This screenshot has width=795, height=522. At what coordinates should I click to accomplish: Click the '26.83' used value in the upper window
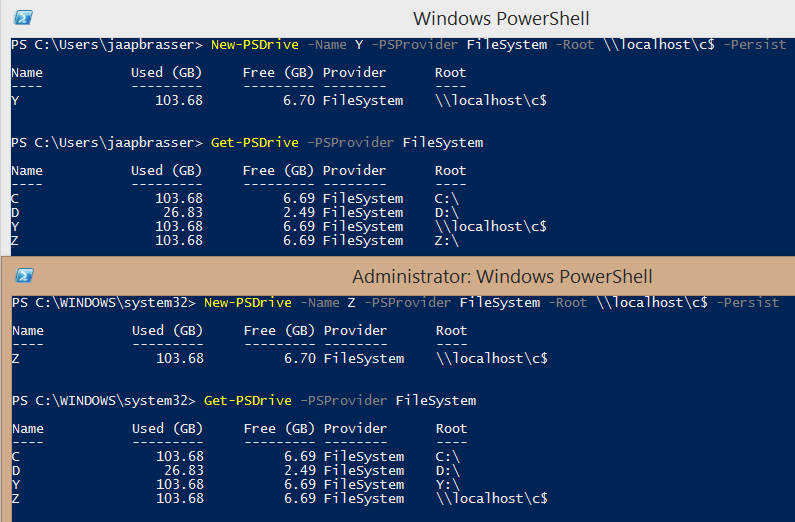(x=182, y=213)
